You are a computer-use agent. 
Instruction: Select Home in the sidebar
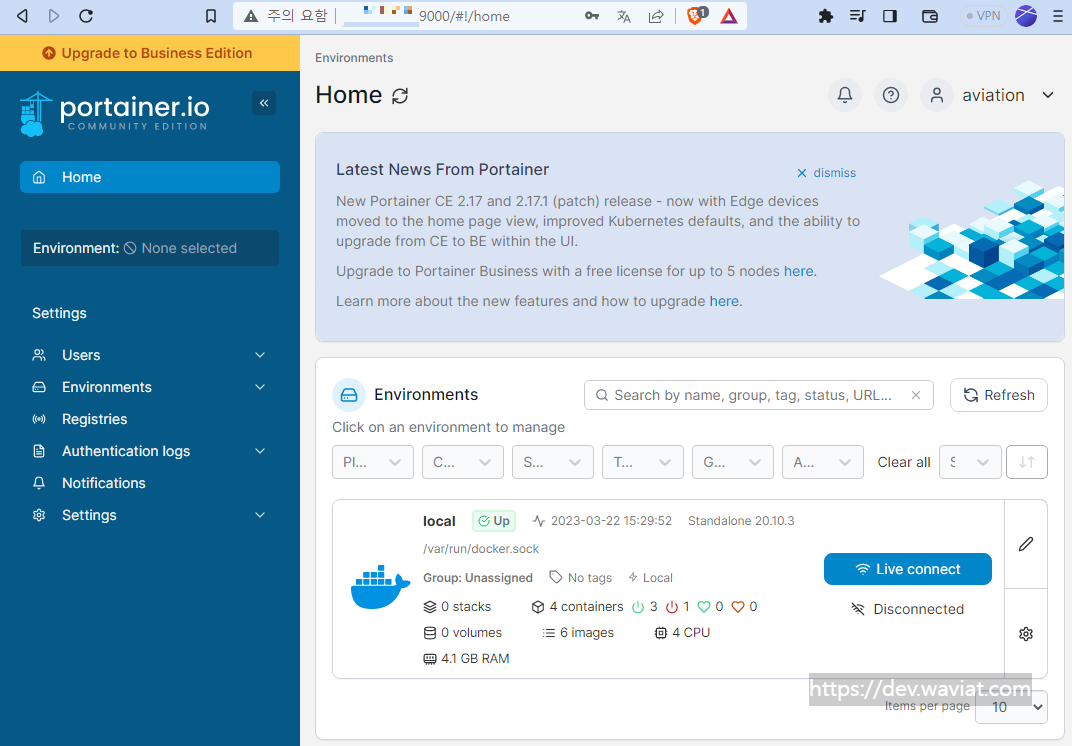coord(150,177)
